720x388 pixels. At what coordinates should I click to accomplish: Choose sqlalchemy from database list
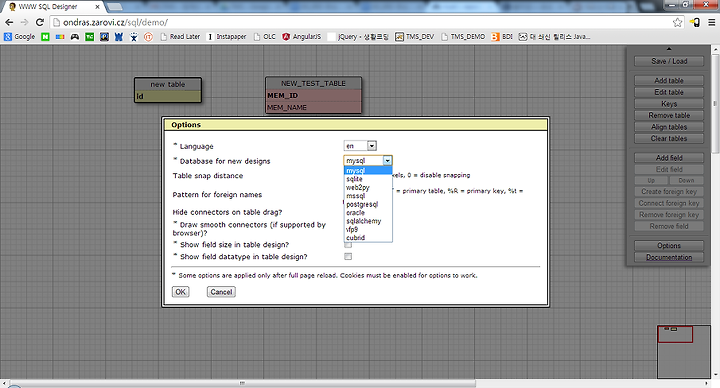click(368, 221)
